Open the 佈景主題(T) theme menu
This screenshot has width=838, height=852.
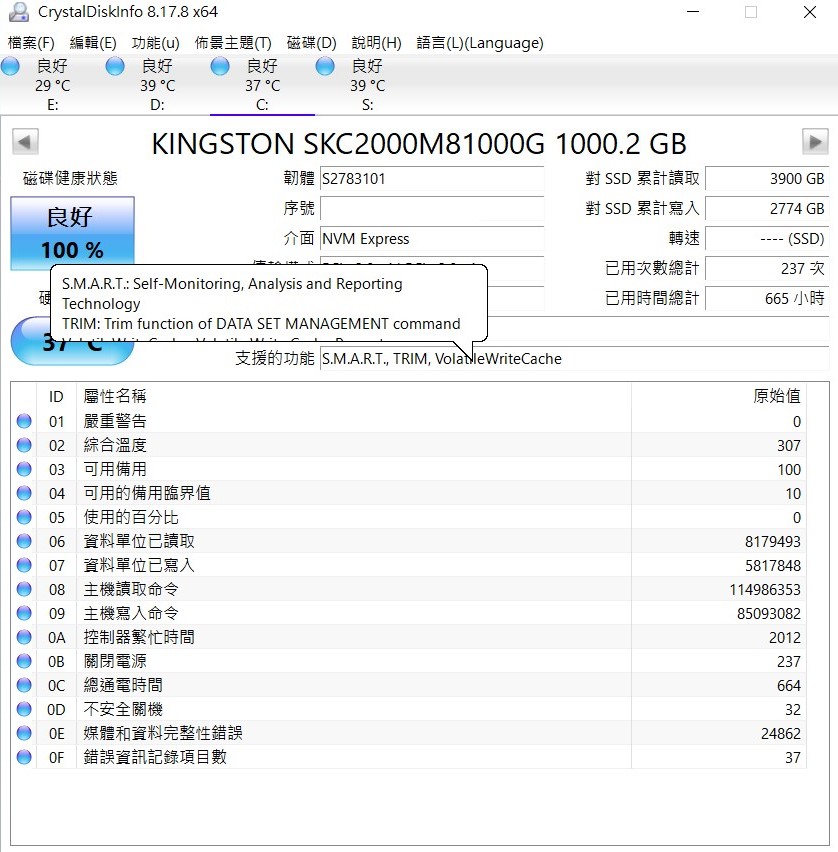[x=232, y=42]
